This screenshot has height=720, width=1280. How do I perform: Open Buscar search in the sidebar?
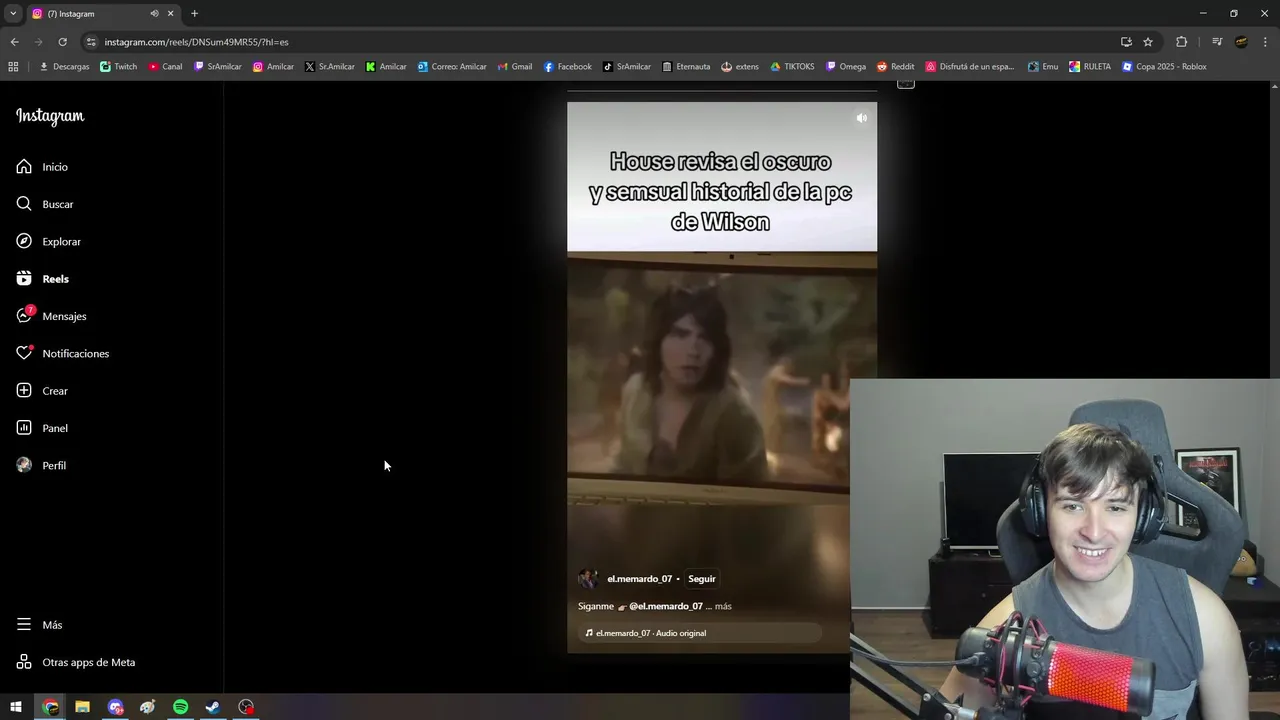pos(45,204)
